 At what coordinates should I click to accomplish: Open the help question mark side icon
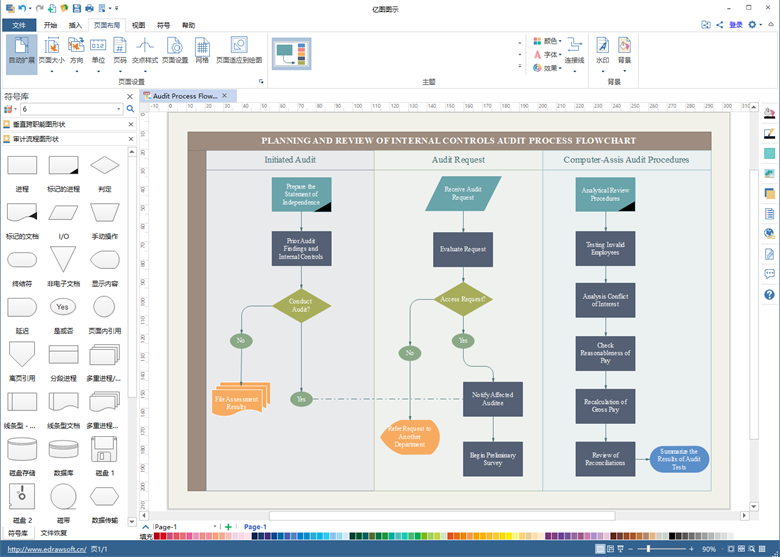click(x=769, y=295)
